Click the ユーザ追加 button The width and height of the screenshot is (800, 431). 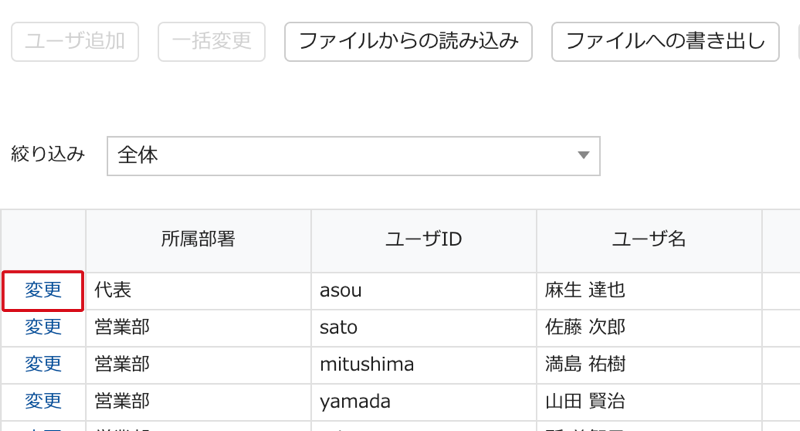point(75,41)
